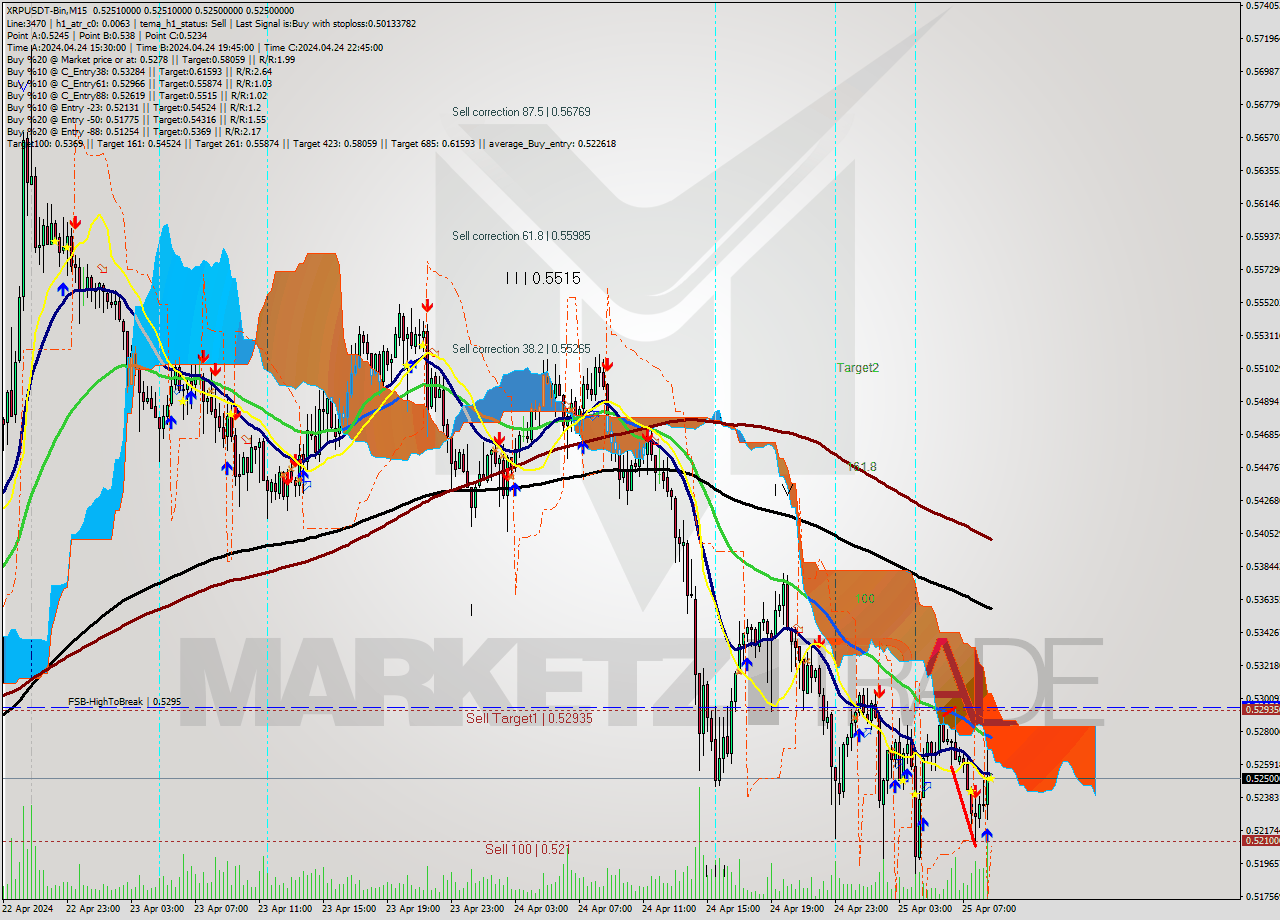
Task: Click the 0.51965 price axis value
Action: click(x=1261, y=864)
